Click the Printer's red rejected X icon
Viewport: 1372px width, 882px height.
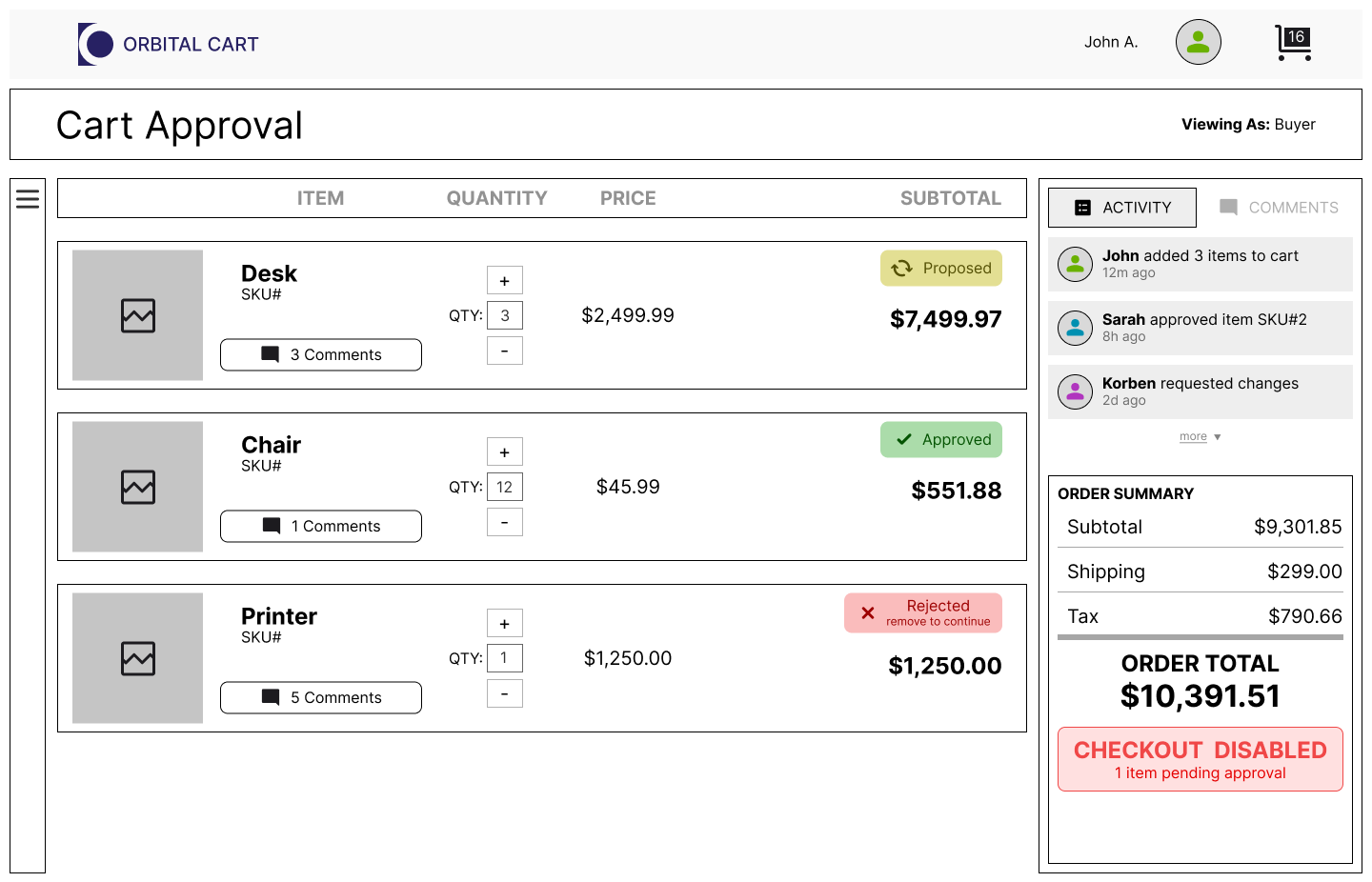(x=868, y=613)
